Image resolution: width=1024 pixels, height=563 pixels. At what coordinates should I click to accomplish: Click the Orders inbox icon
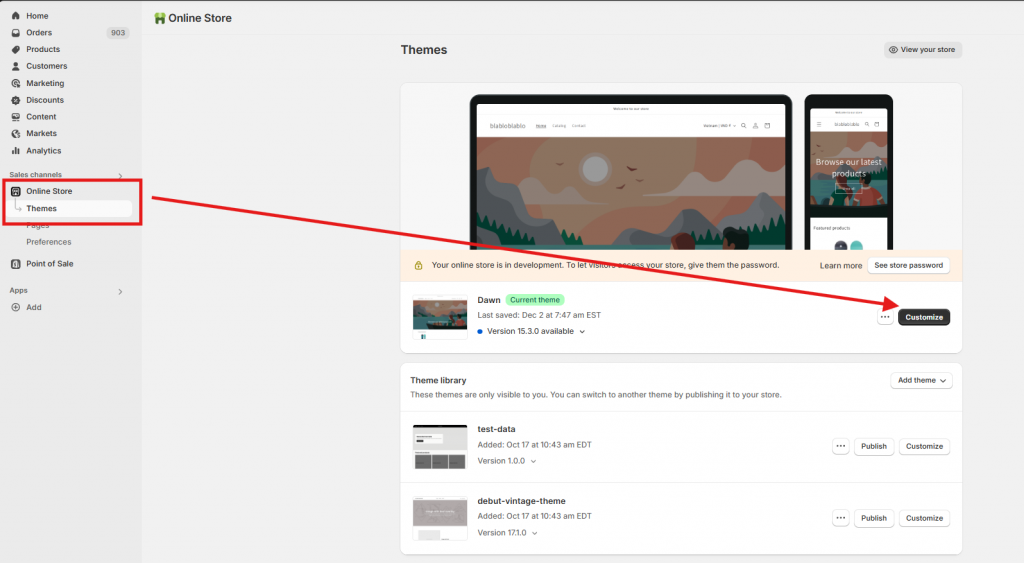[16, 33]
